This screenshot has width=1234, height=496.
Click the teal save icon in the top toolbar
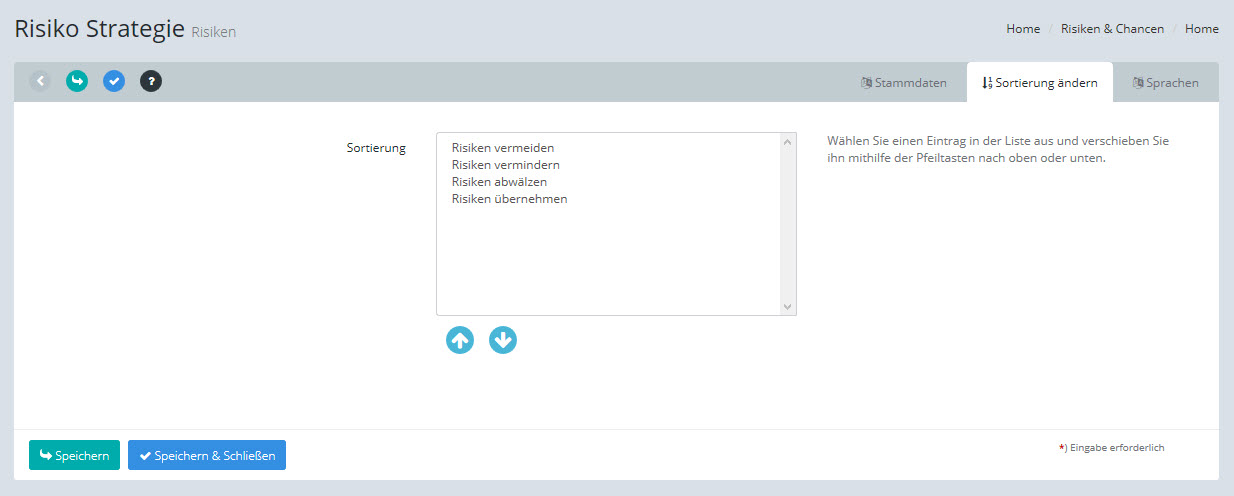(x=77, y=81)
